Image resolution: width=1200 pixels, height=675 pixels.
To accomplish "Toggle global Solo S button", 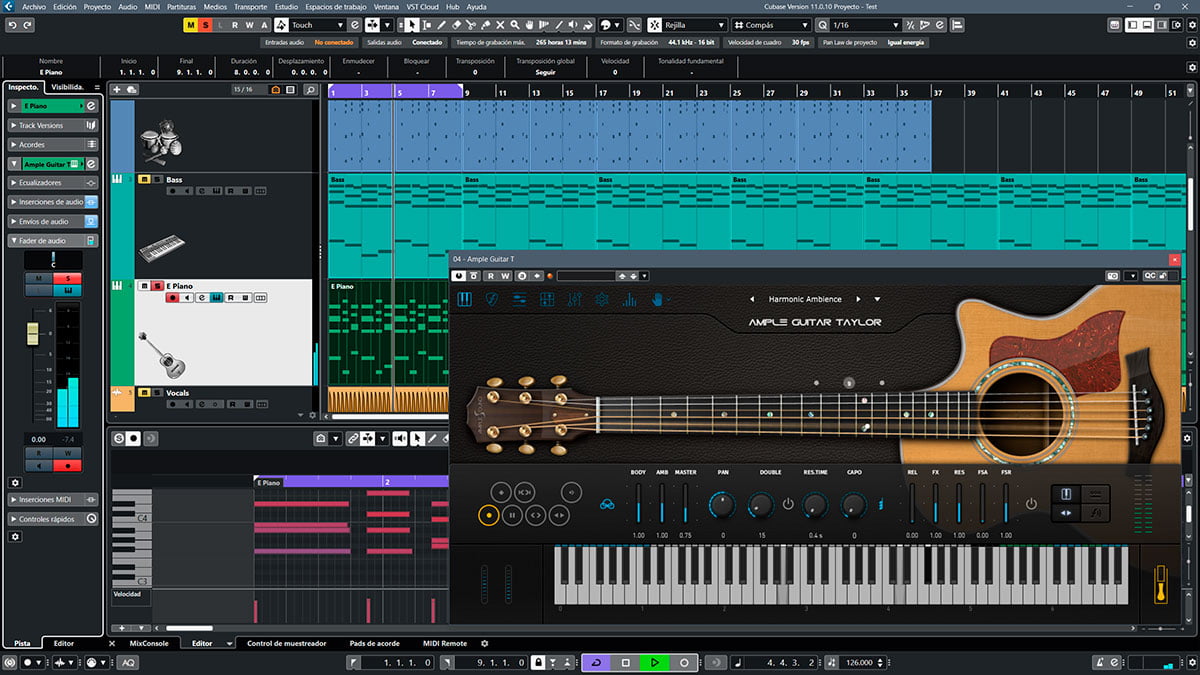I will tap(205, 25).
